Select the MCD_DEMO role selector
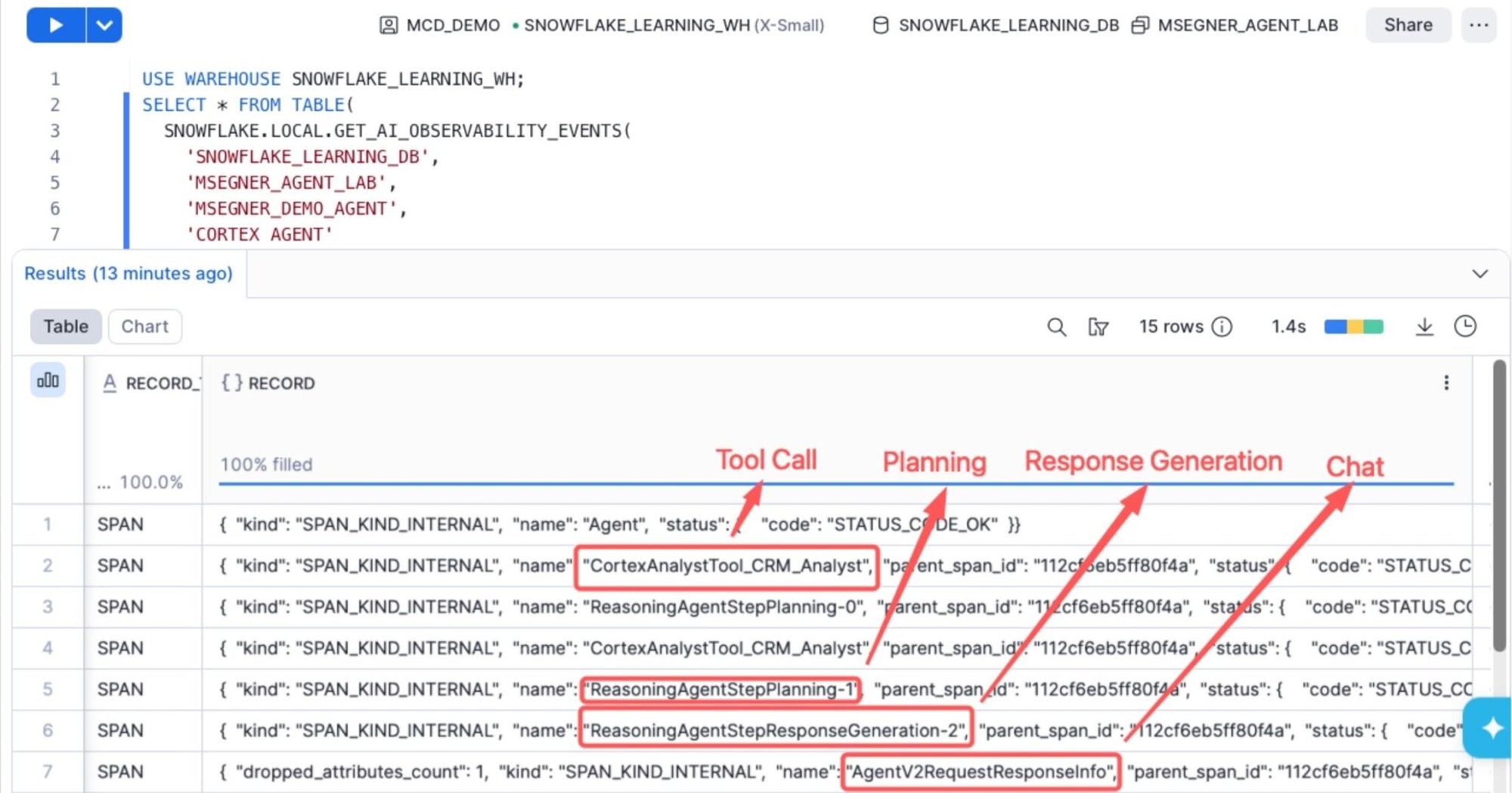 point(439,25)
